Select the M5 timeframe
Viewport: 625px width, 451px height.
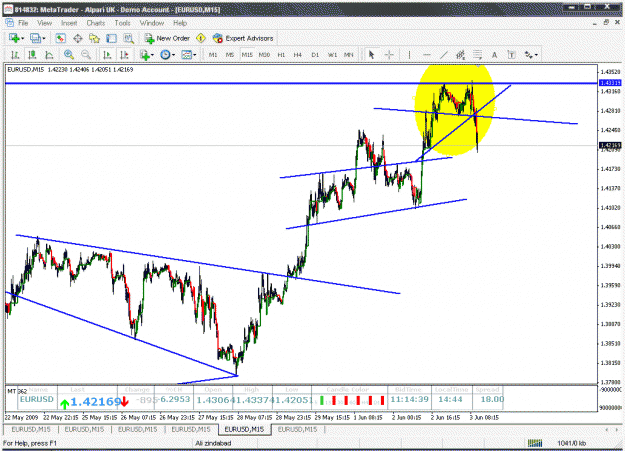[x=230, y=55]
